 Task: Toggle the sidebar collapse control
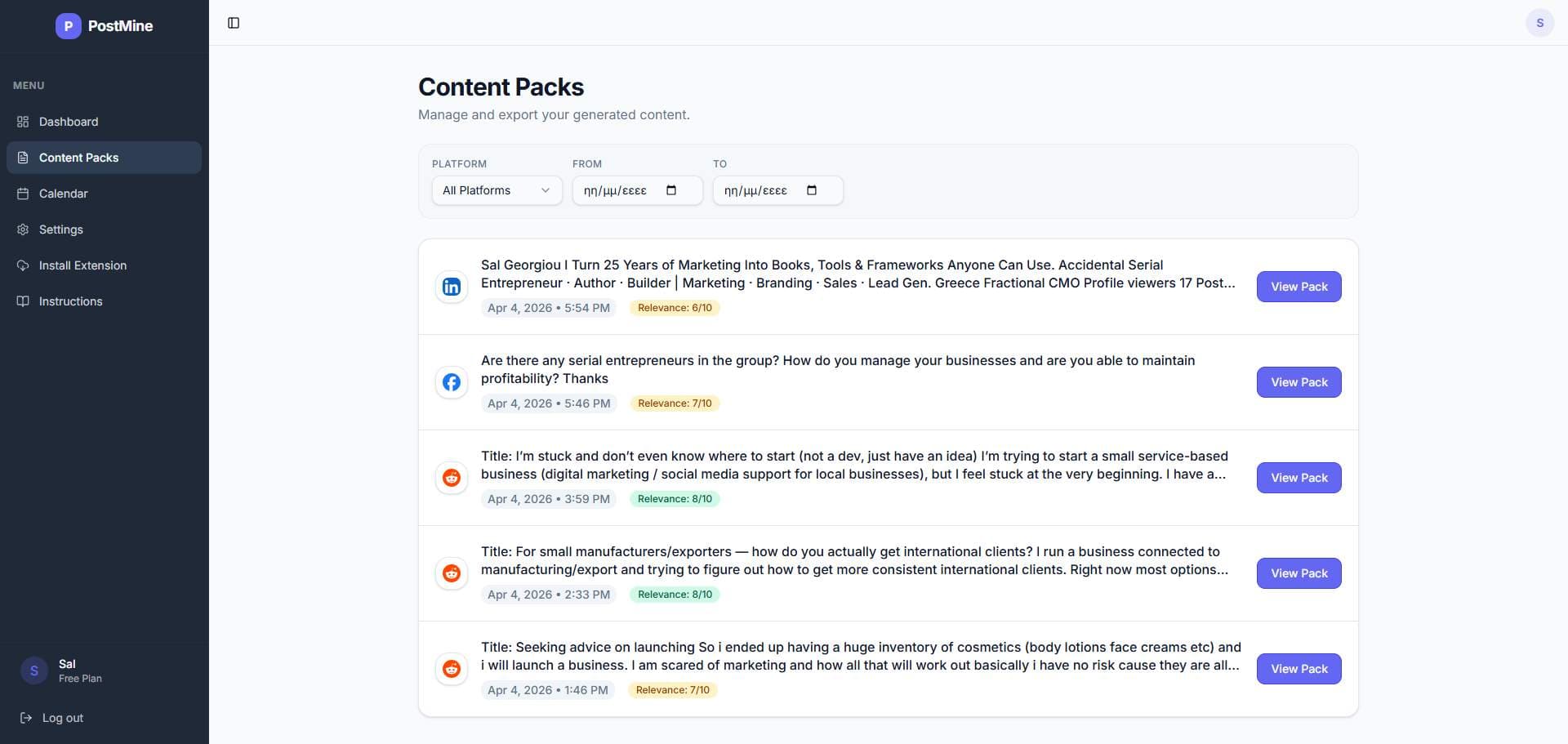click(234, 23)
